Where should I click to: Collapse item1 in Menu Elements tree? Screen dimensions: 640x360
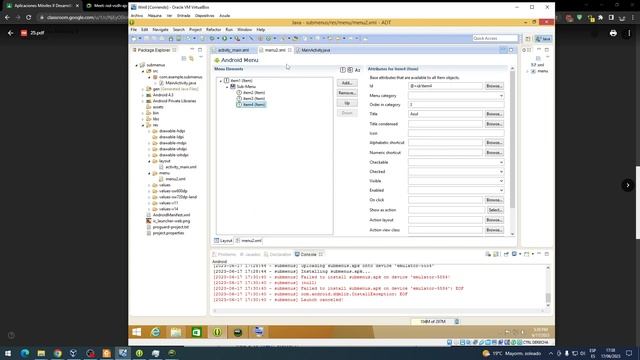[x=221, y=81]
